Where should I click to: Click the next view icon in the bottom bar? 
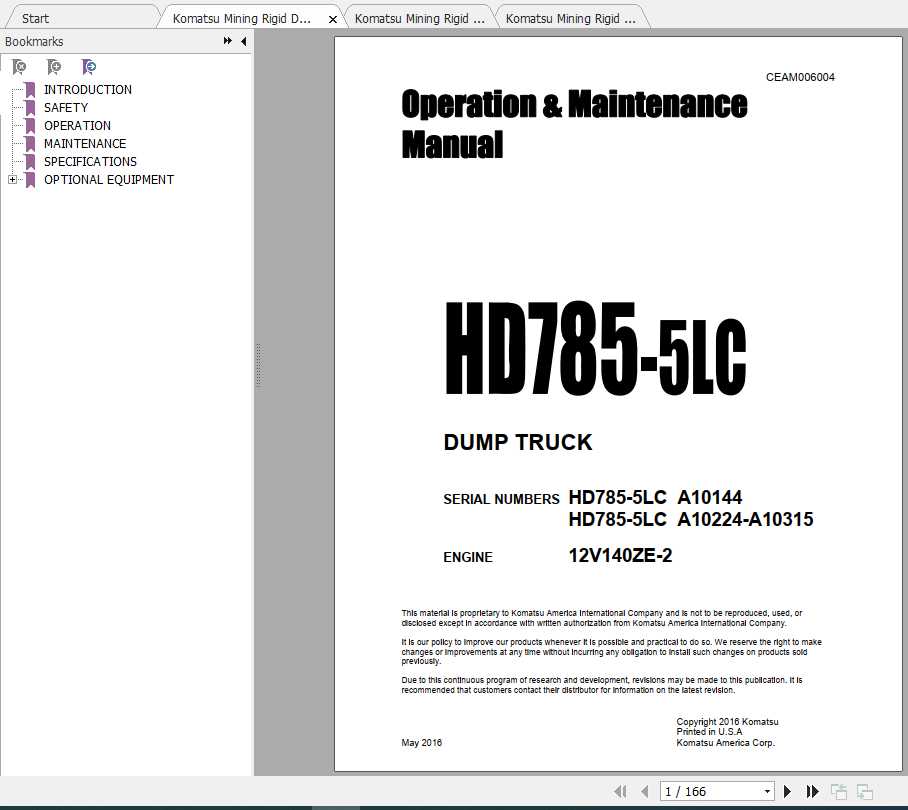(865, 791)
